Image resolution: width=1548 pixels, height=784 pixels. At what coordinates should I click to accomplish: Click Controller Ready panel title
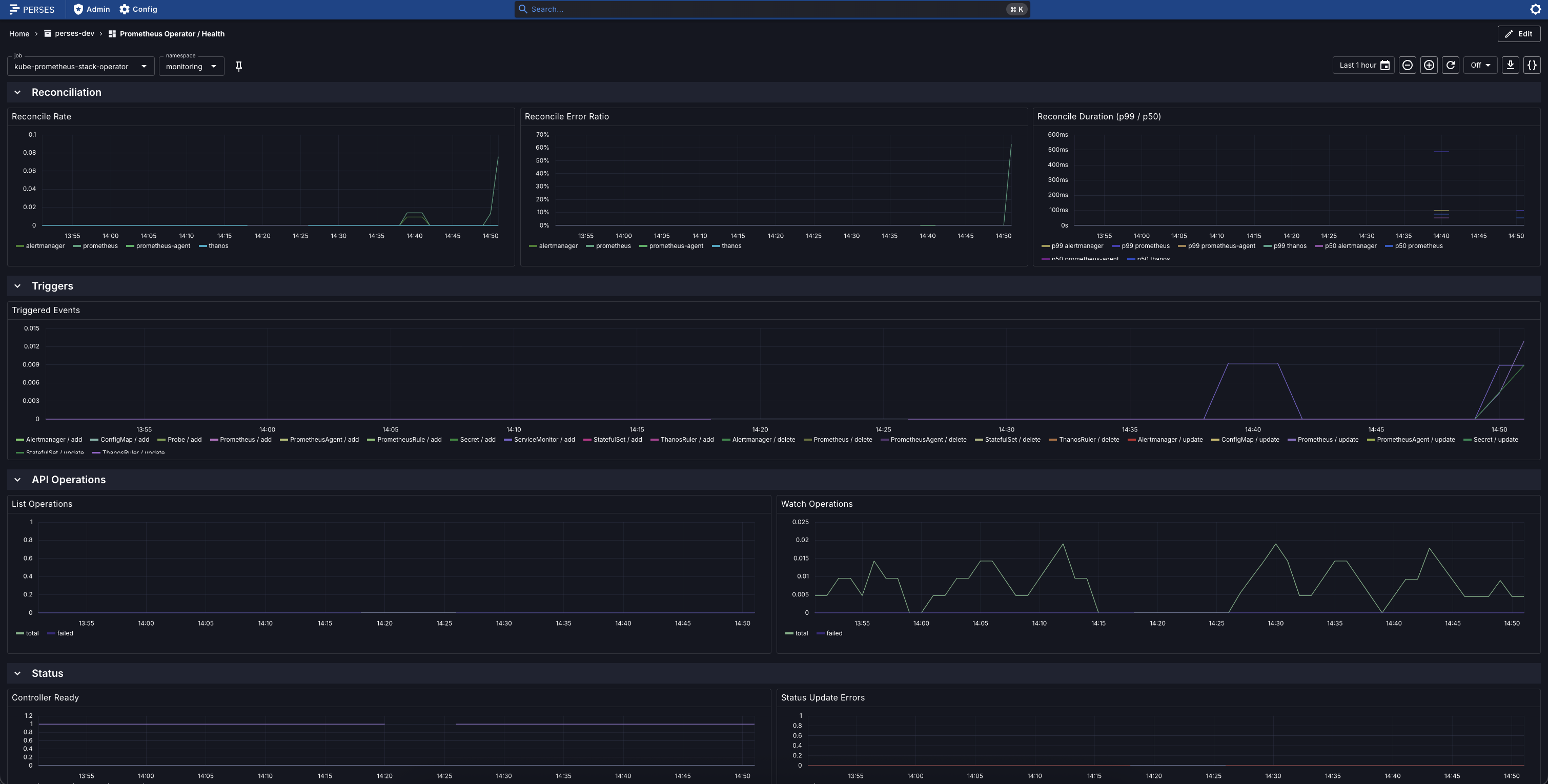[45, 697]
